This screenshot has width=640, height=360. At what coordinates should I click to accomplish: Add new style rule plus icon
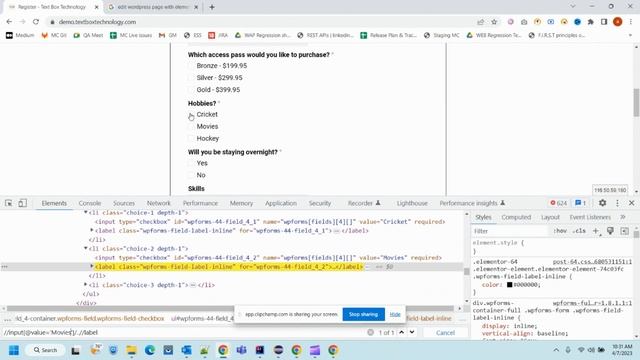pos(596,231)
